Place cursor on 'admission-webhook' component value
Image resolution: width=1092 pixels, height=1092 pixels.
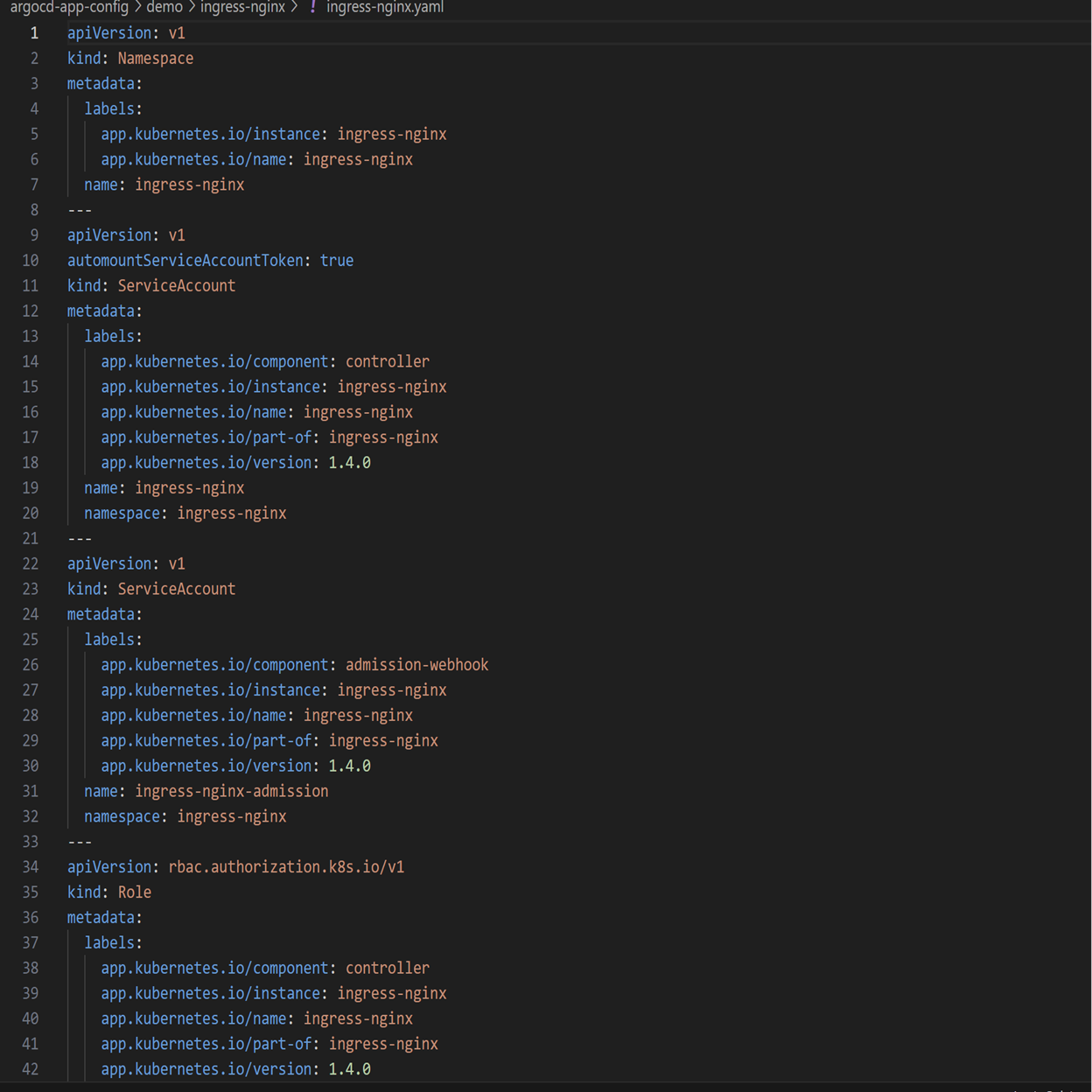[416, 664]
